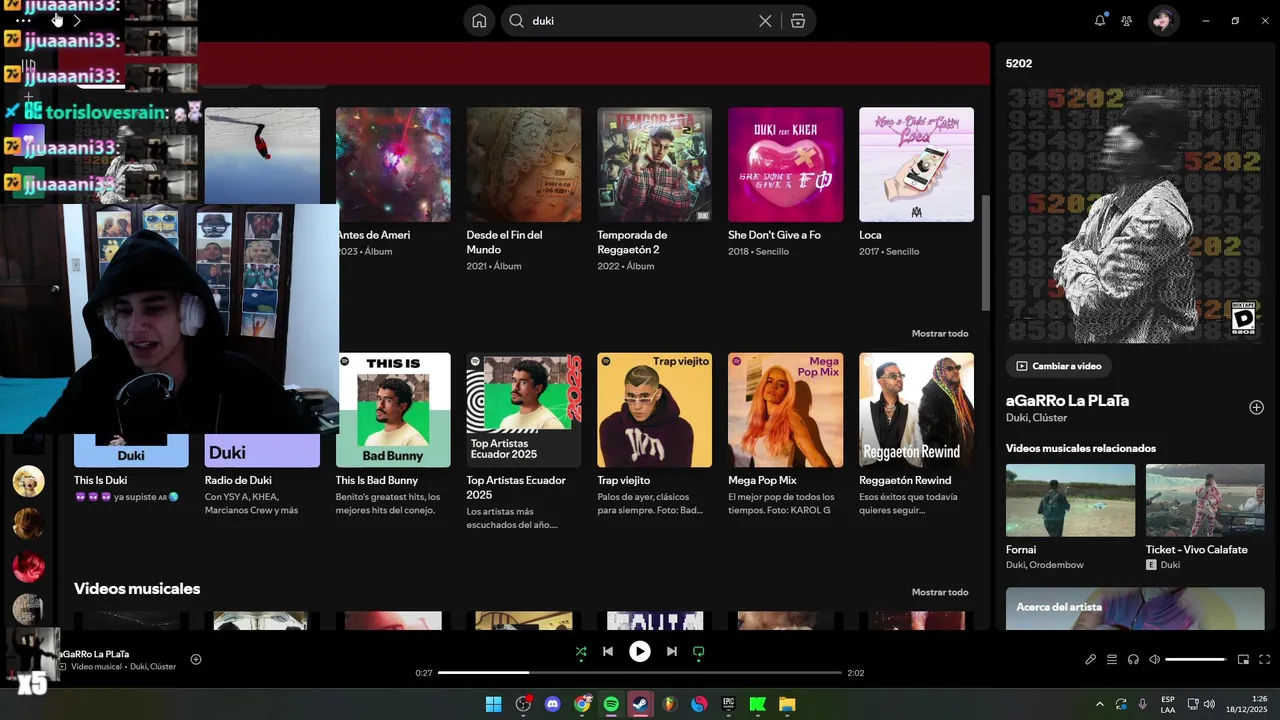This screenshot has width=1280, height=720.
Task: Play the Fornai related music video
Action: 1070,500
